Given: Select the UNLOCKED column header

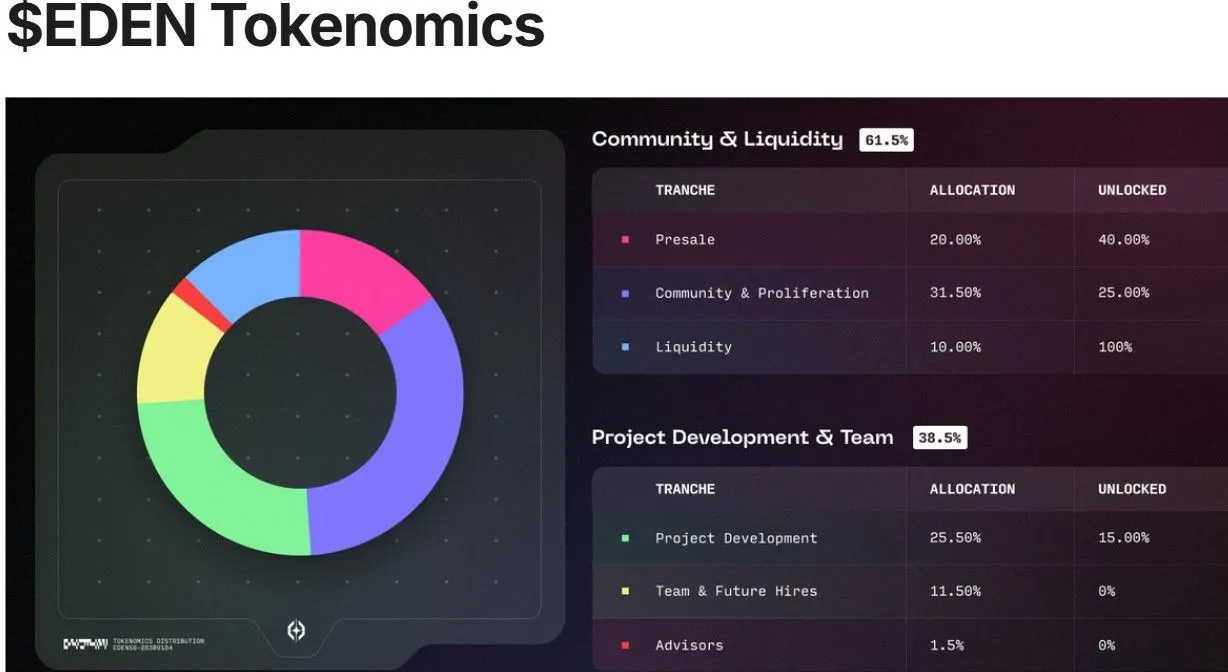Looking at the screenshot, I should [1130, 190].
